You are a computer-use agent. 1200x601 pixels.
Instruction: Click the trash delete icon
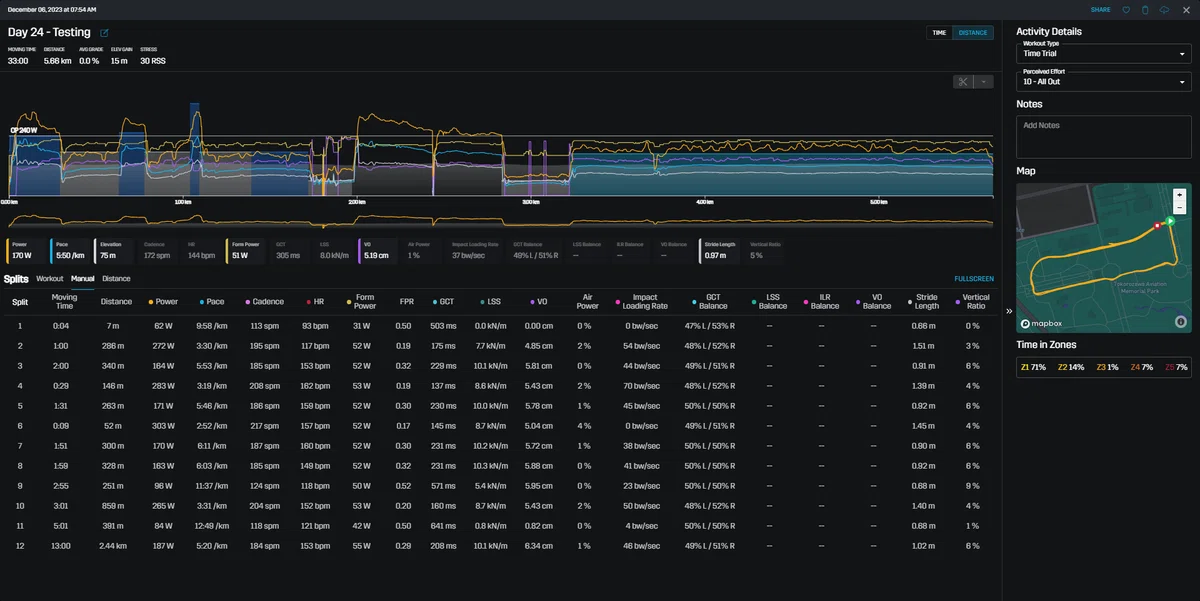click(1145, 10)
